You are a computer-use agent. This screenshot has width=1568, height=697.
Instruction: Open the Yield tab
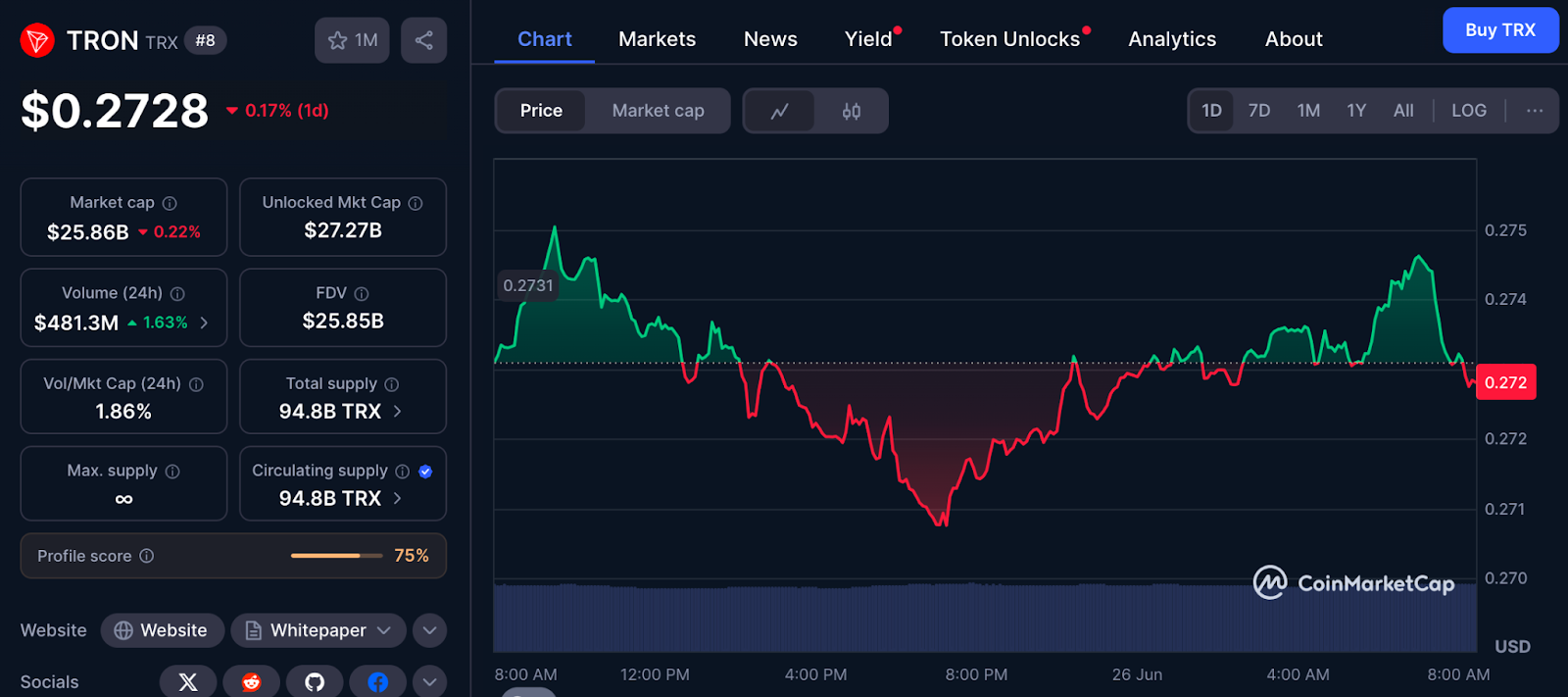pyautogui.click(x=869, y=39)
